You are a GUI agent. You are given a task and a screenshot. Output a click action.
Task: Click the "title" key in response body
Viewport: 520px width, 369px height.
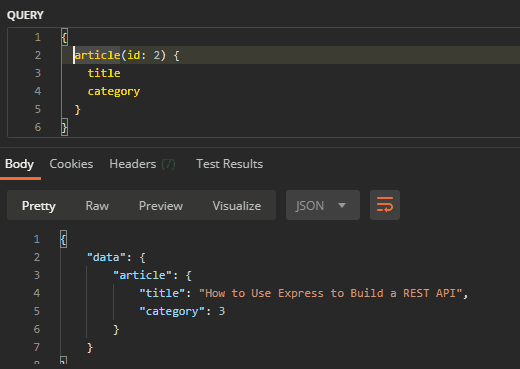point(162,293)
